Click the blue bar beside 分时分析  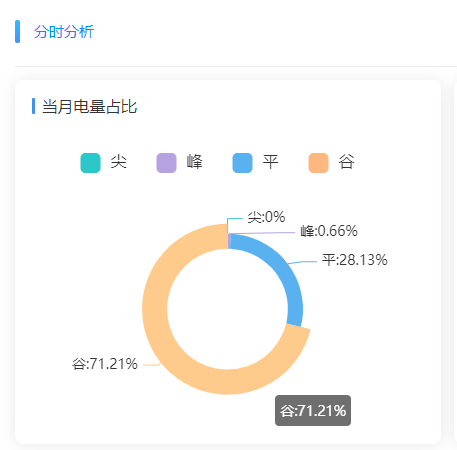17,32
